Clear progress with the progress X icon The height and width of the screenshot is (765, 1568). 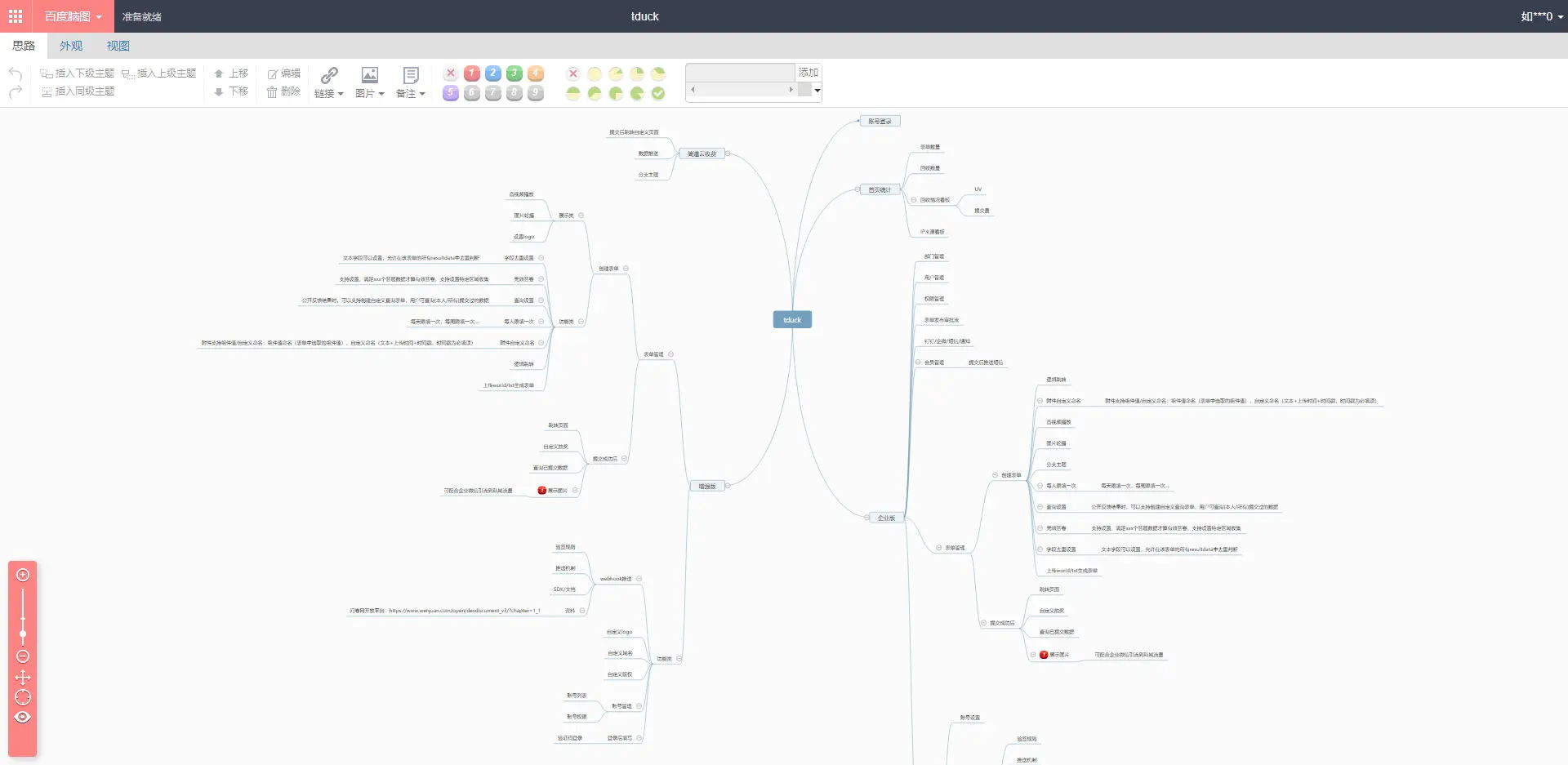[573, 73]
